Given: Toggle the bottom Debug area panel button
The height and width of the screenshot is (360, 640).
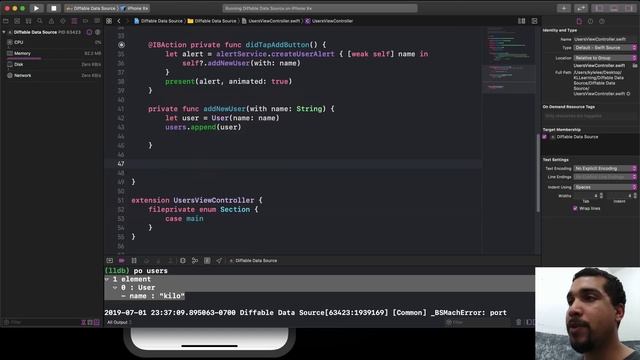Looking at the screenshot, I should tap(614, 8).
